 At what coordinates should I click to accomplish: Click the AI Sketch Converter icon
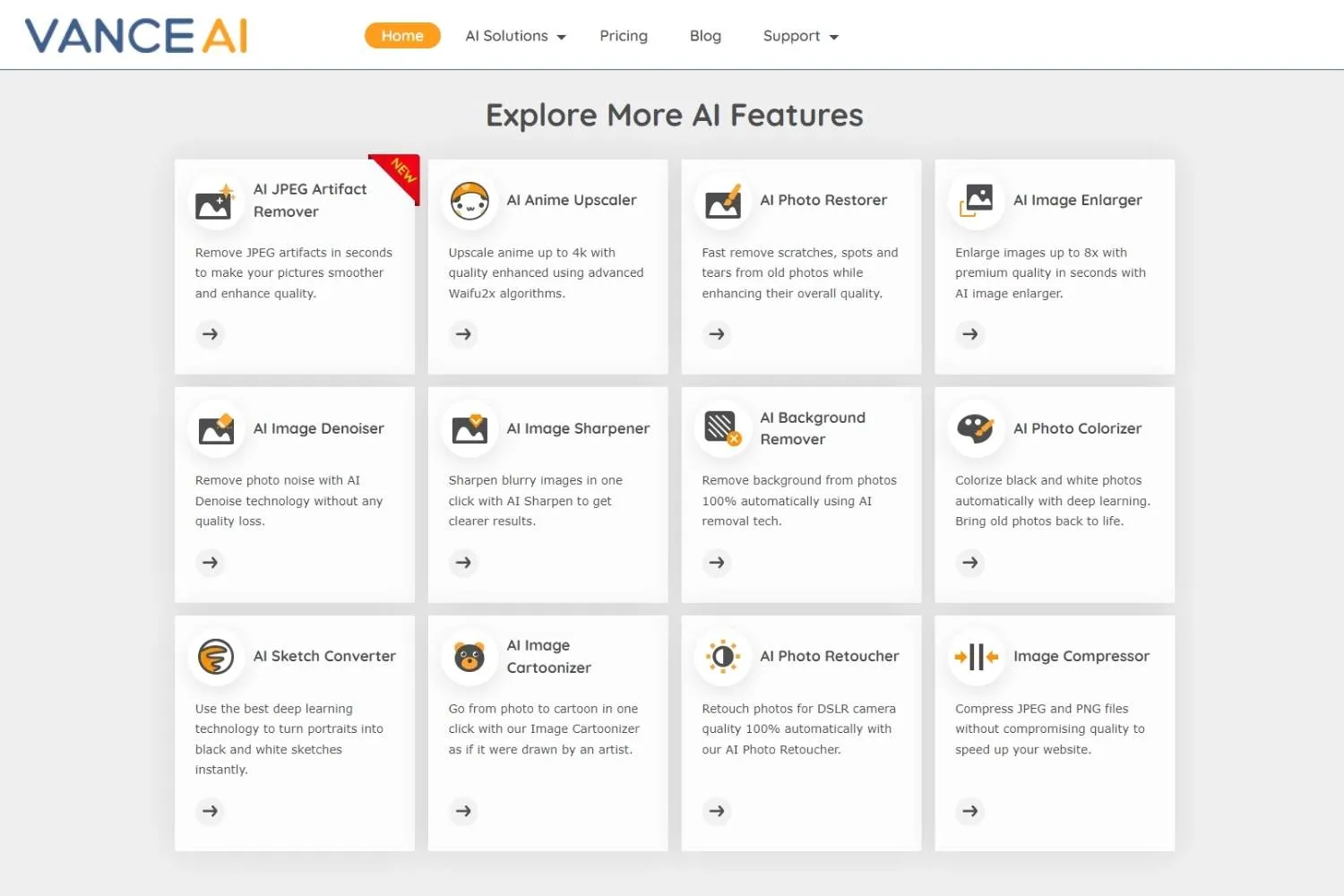point(215,657)
